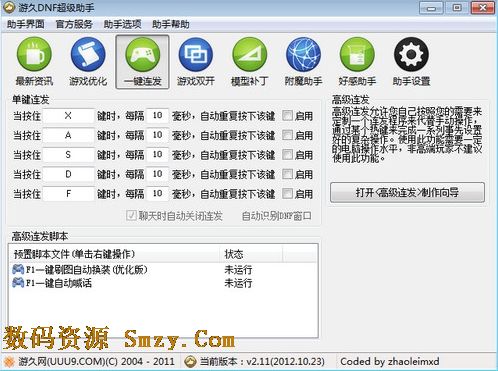The height and width of the screenshot is (371, 498).
Task: Click the Coded by zhaoleimxd status text
Action: 390,362
